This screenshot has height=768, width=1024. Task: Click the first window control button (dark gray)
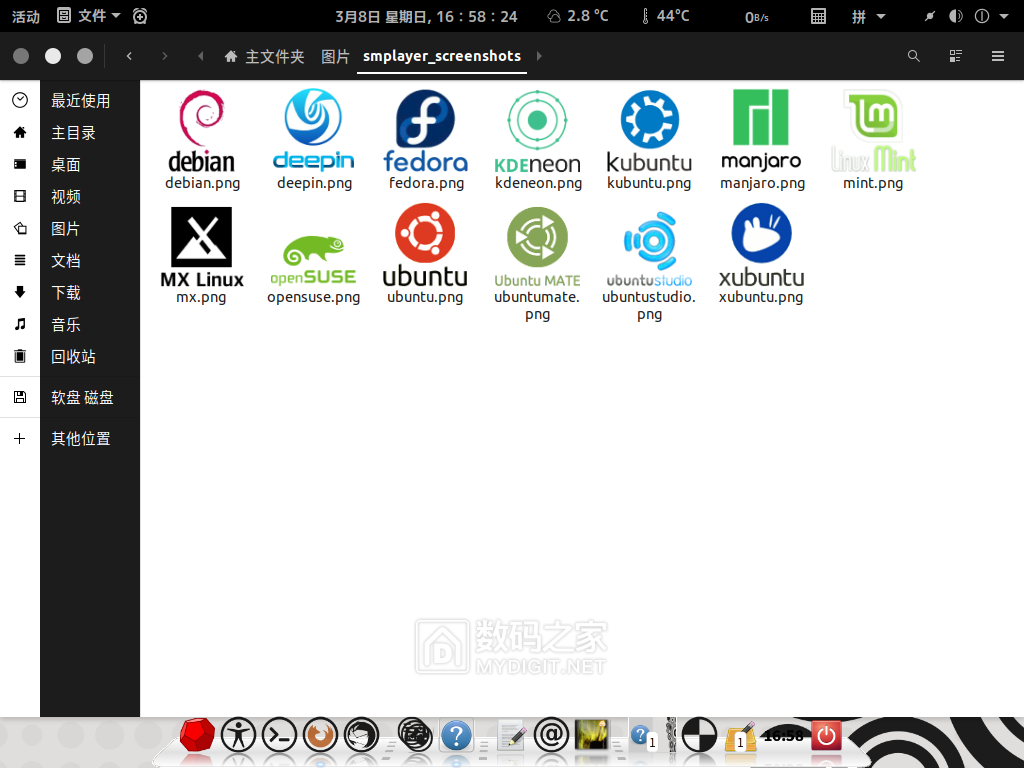(21, 56)
